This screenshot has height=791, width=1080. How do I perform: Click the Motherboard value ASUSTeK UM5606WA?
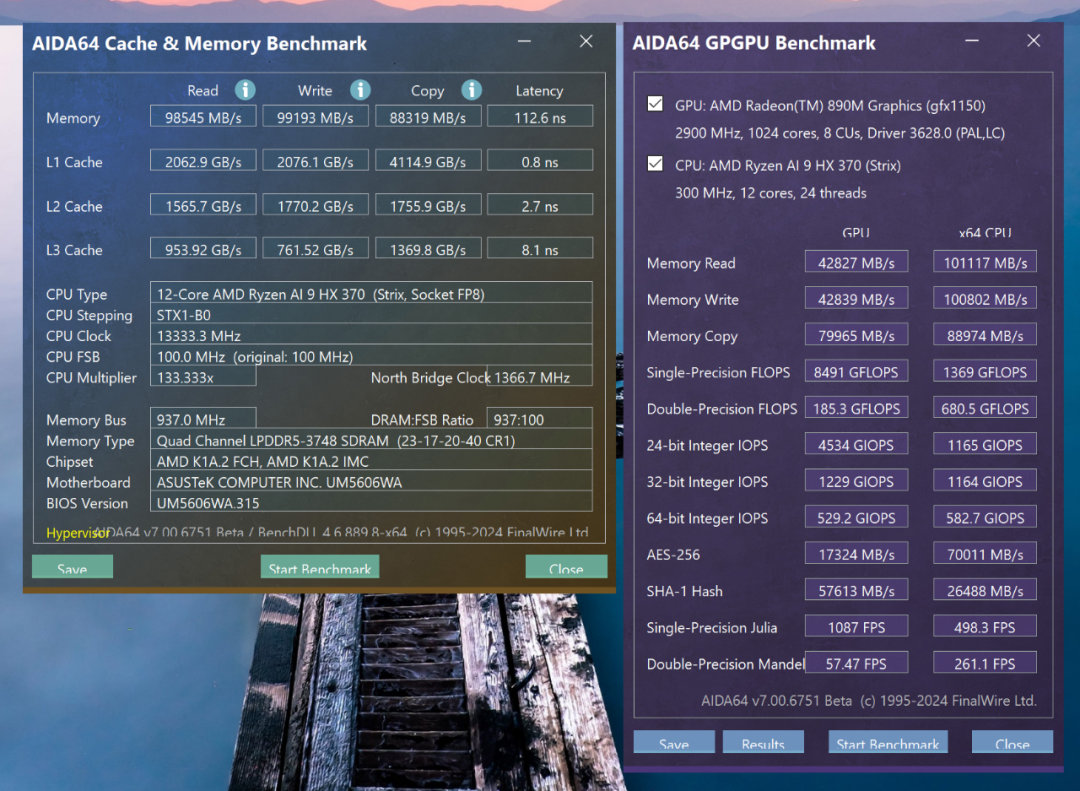coord(371,482)
